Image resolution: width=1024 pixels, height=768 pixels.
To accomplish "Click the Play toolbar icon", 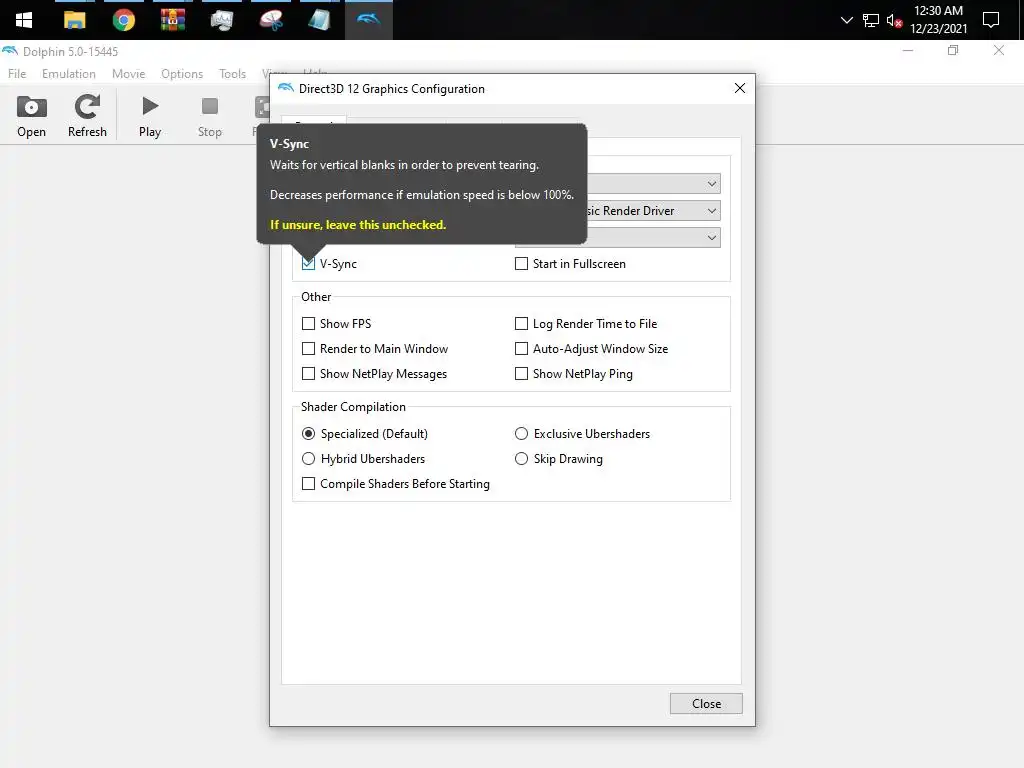I will pyautogui.click(x=150, y=116).
